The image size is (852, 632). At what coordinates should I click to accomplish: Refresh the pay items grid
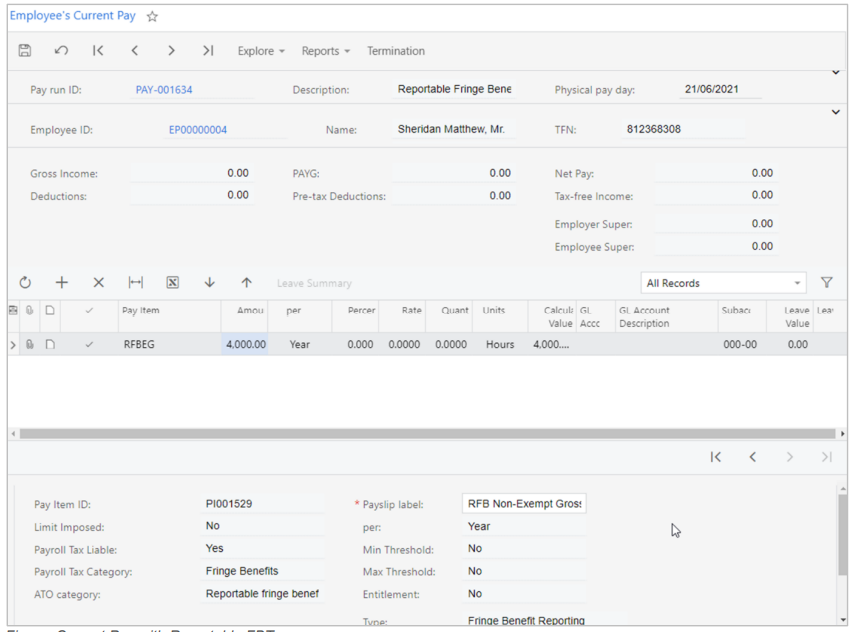25,283
